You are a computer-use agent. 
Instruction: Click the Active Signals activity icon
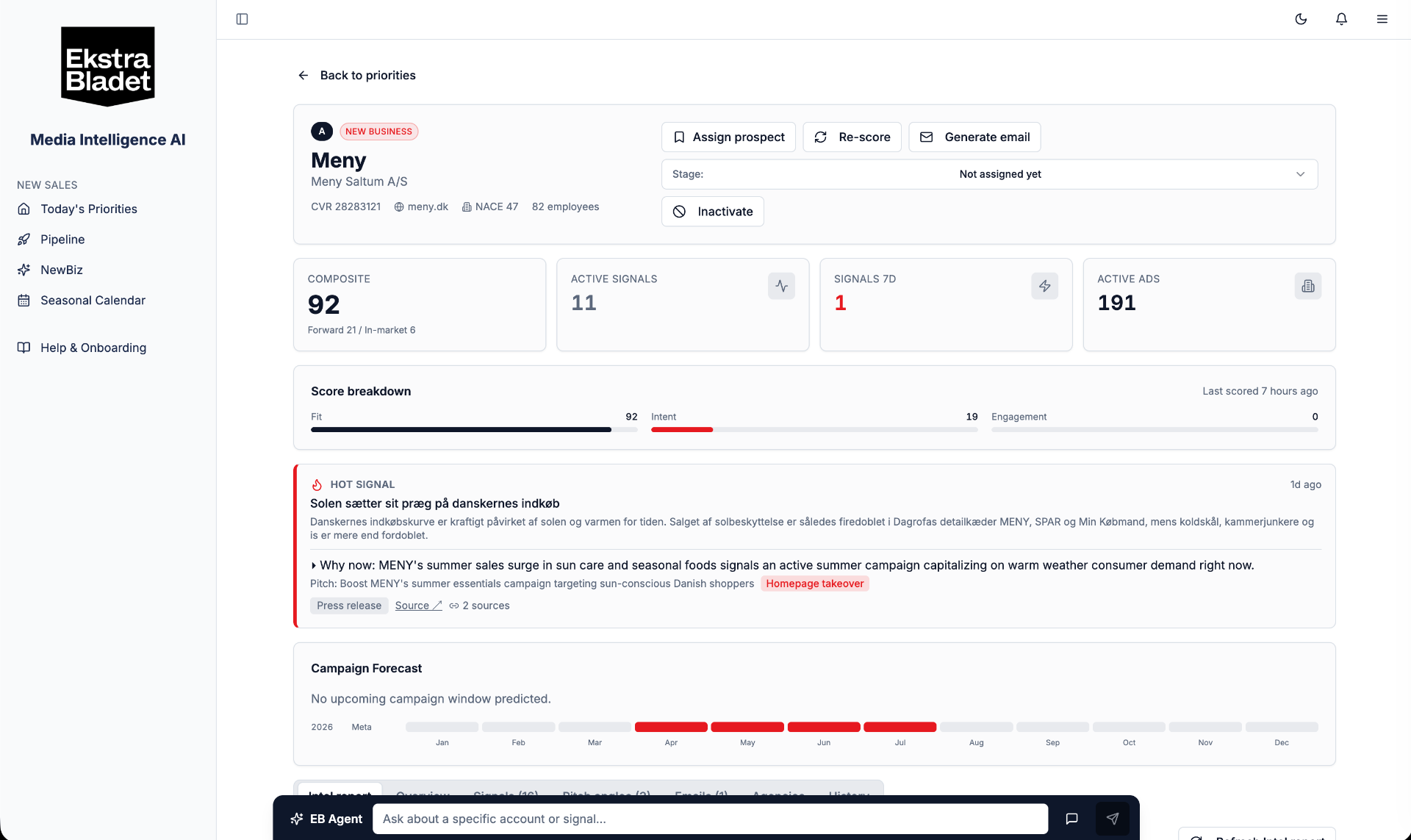pyautogui.click(x=781, y=287)
